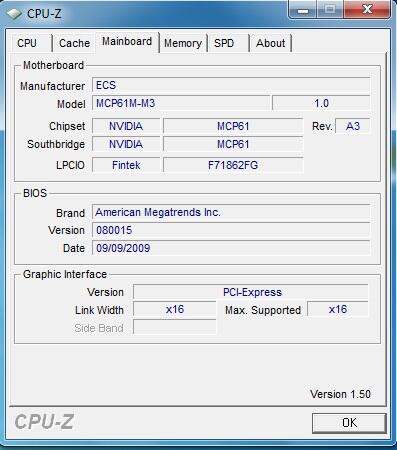Click the BIOS Date 09/09/2009 field
Image resolution: width=397 pixels, height=450 pixels.
(231, 248)
